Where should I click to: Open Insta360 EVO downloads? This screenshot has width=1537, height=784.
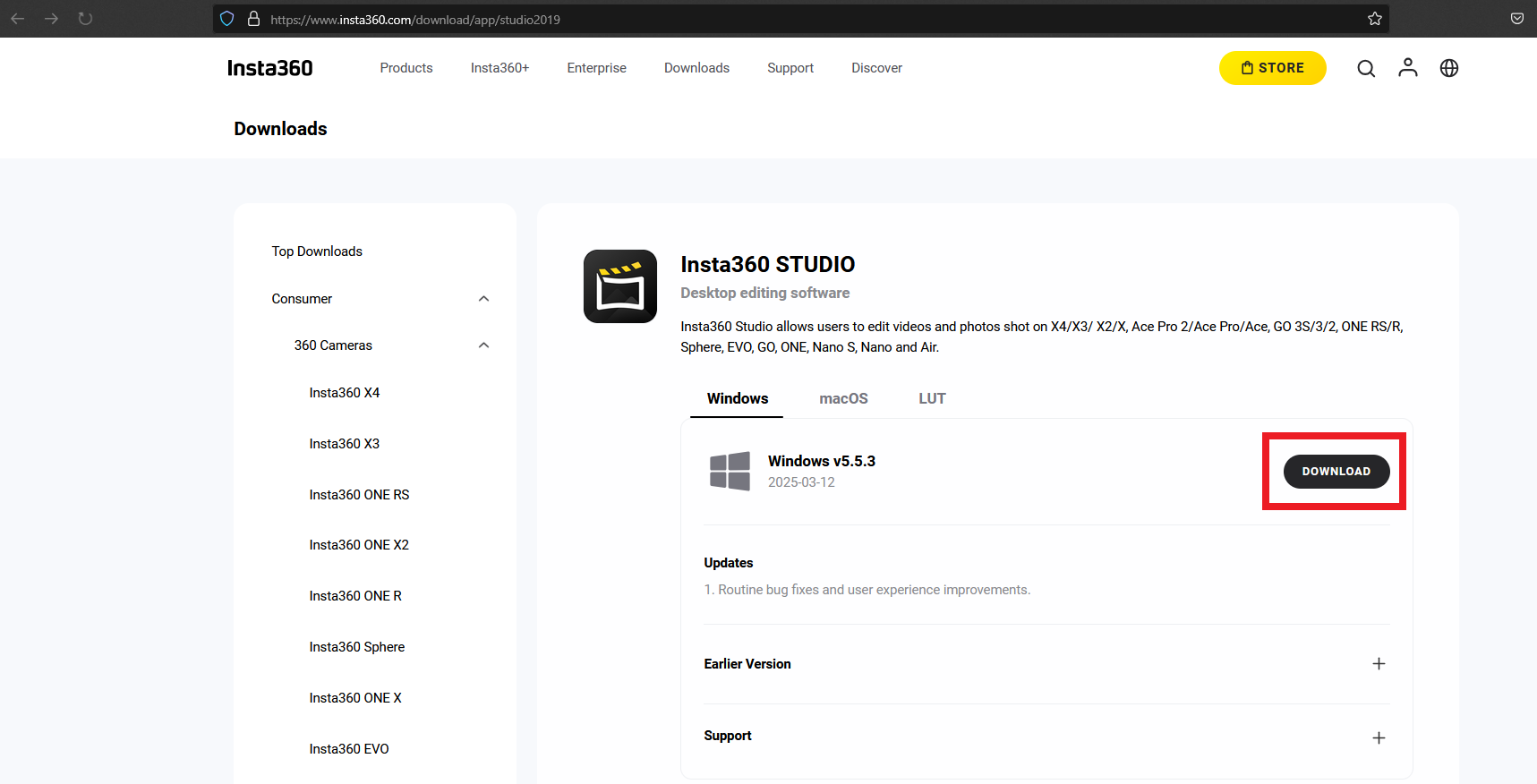(x=349, y=749)
